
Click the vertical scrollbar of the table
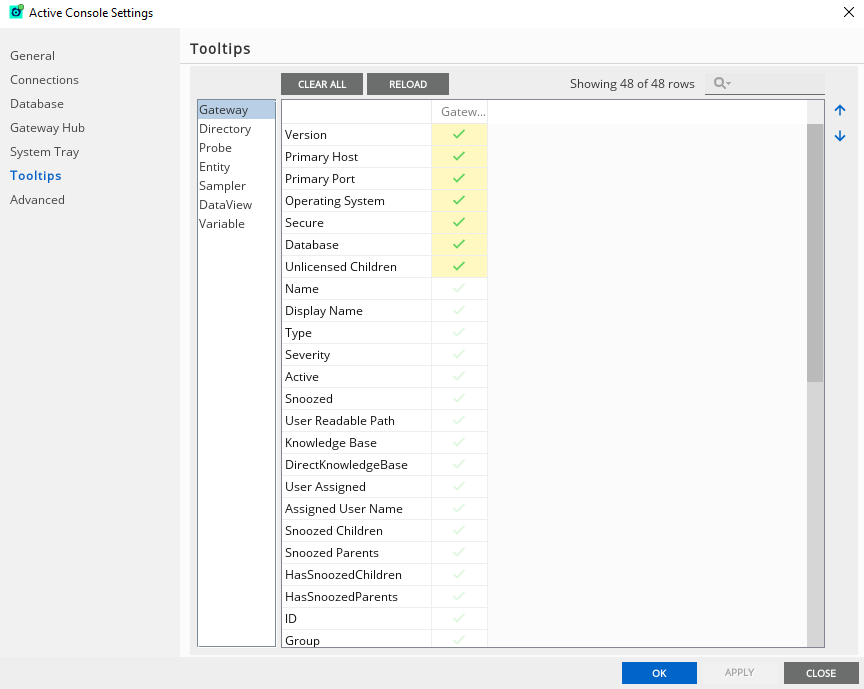coord(815,252)
